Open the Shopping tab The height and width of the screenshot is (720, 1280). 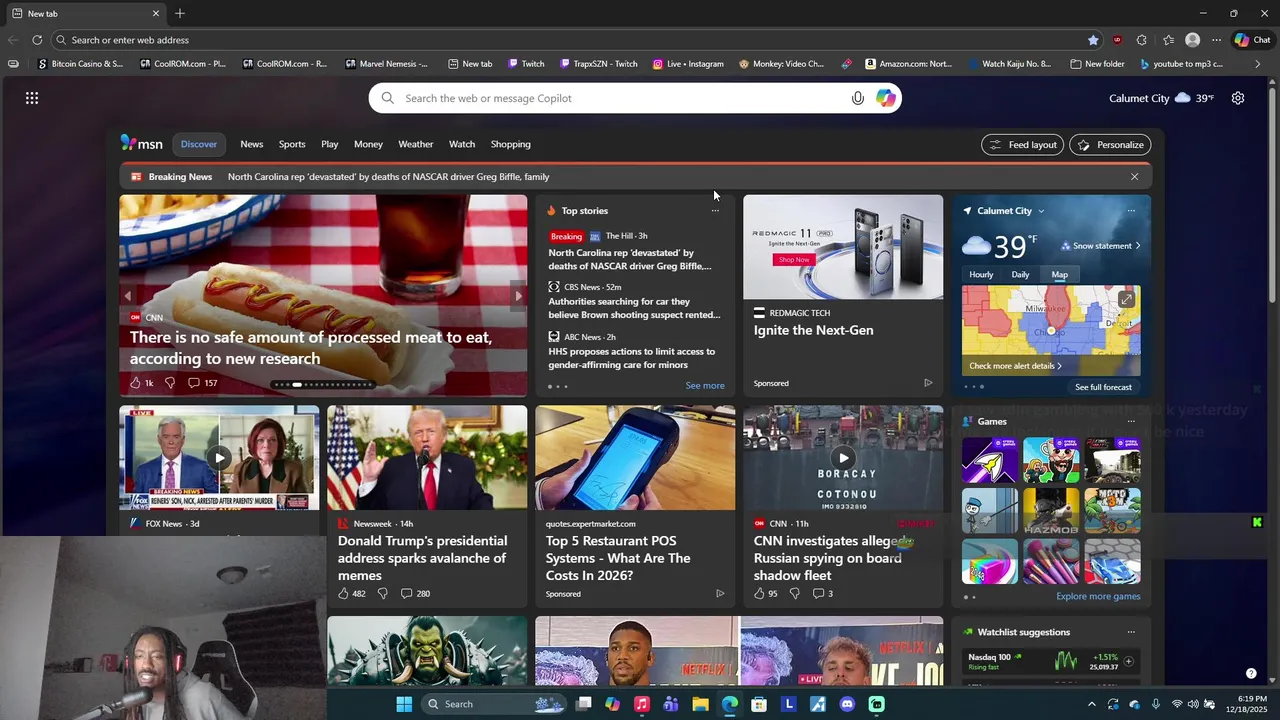[511, 144]
